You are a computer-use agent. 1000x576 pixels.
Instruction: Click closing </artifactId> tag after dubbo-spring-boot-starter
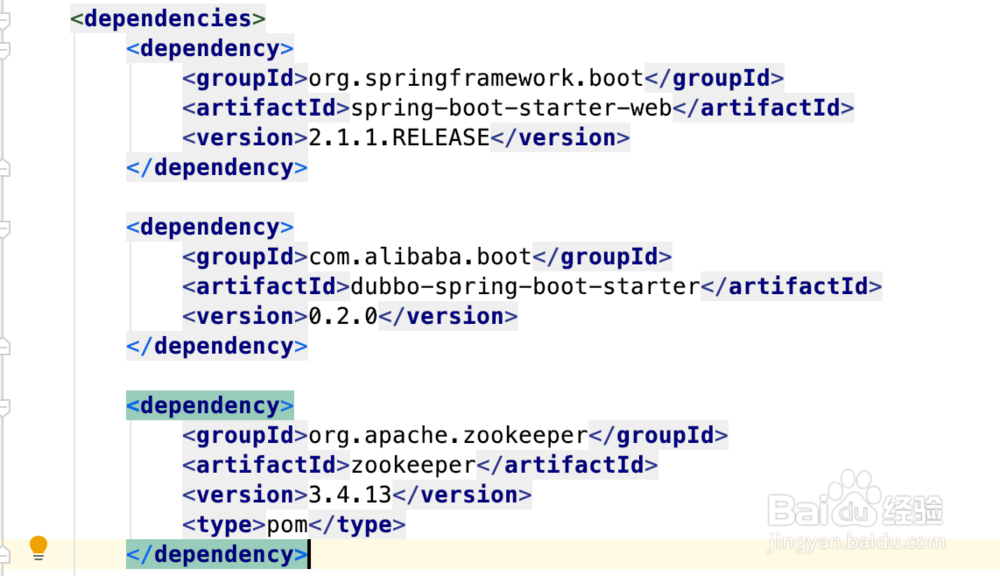click(x=791, y=286)
